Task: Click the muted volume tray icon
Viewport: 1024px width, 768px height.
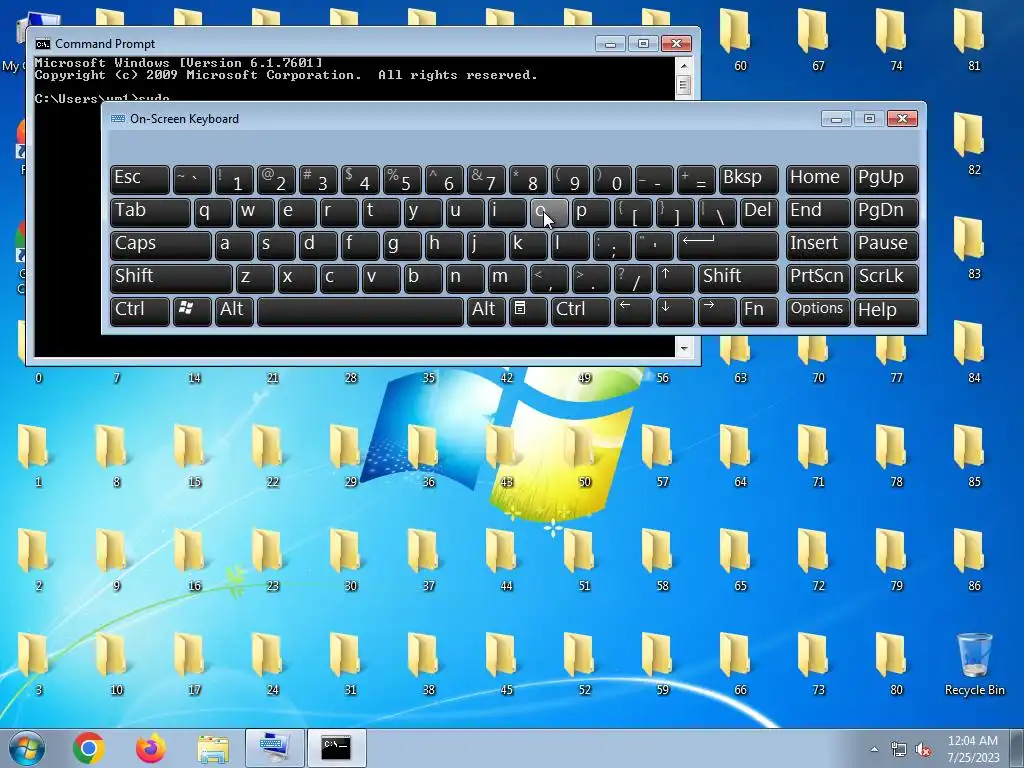Action: tap(923, 749)
